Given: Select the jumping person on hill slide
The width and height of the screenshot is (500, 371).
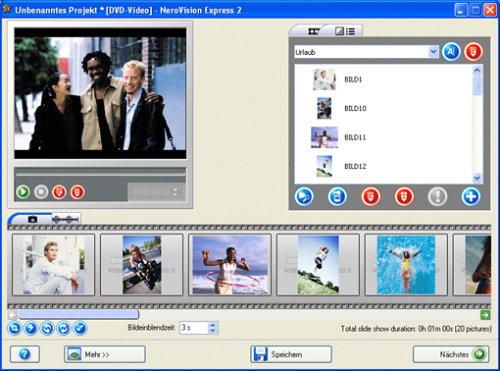Looking at the screenshot, I should (x=318, y=265).
